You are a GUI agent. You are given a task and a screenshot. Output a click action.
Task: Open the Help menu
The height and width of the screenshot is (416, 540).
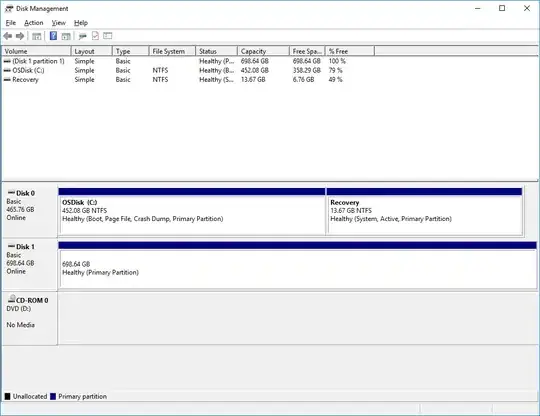coord(81,23)
